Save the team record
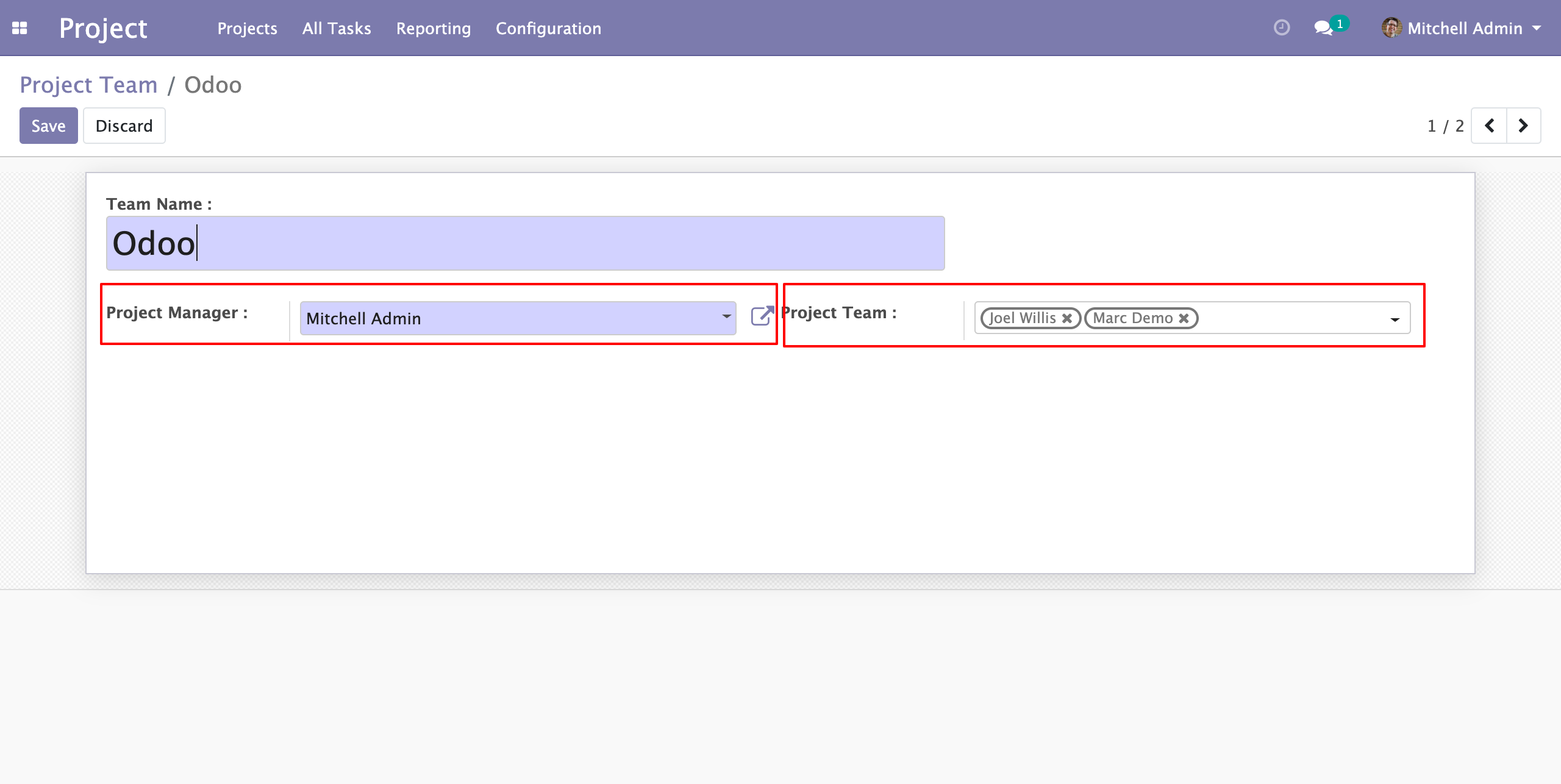This screenshot has width=1561, height=784. tap(49, 126)
